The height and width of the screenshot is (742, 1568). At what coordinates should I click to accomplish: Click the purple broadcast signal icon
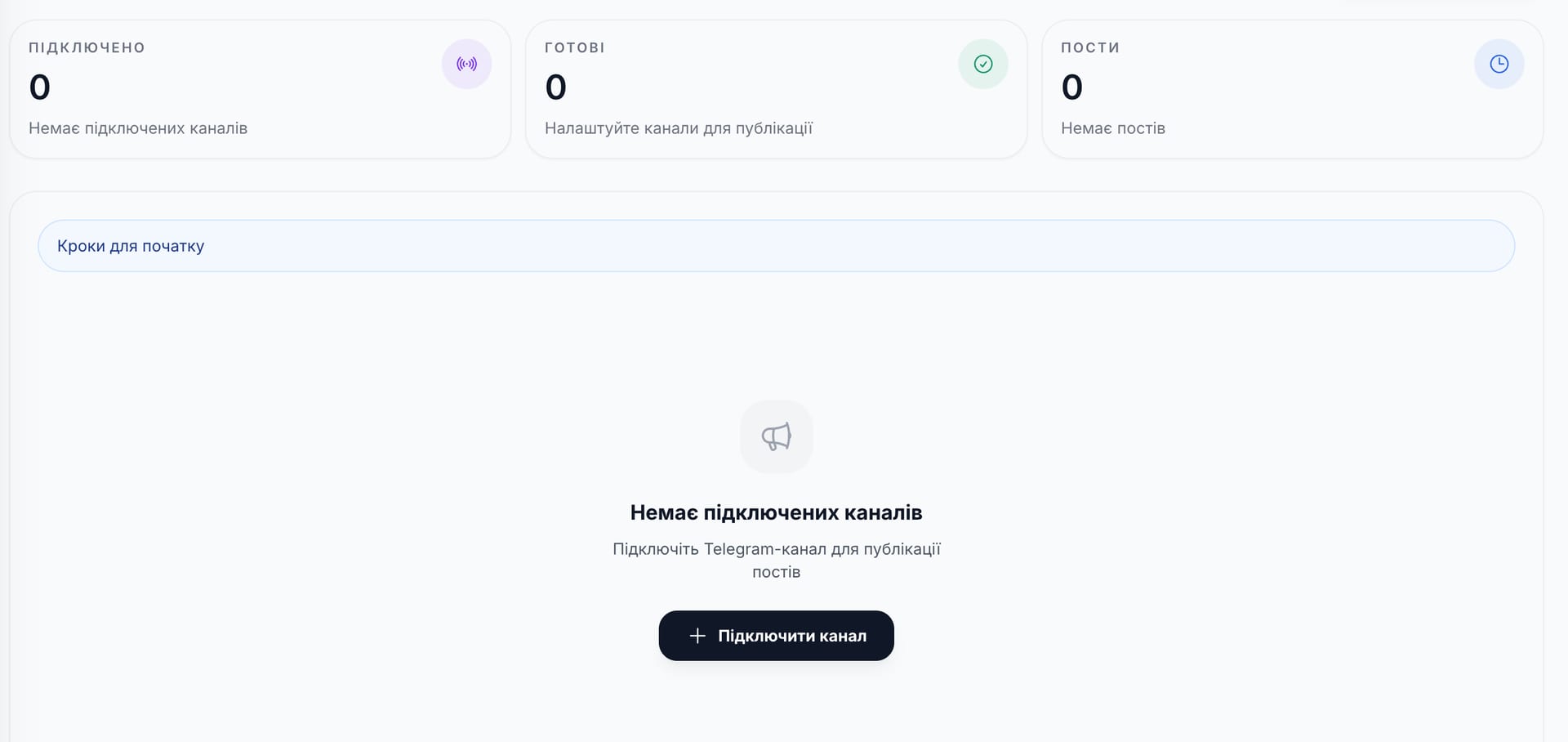click(x=466, y=64)
